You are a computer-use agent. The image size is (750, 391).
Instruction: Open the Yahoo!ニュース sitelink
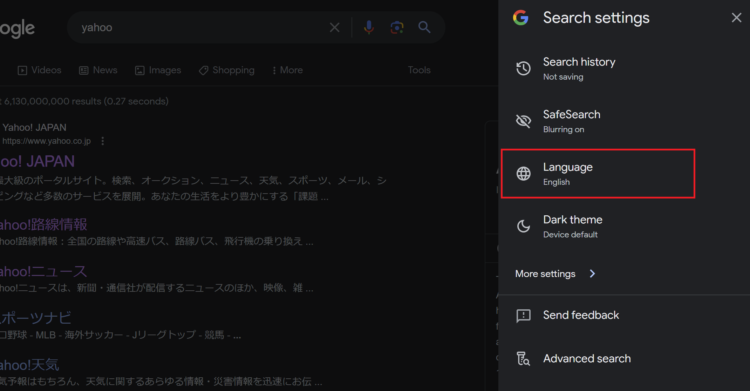point(44,271)
